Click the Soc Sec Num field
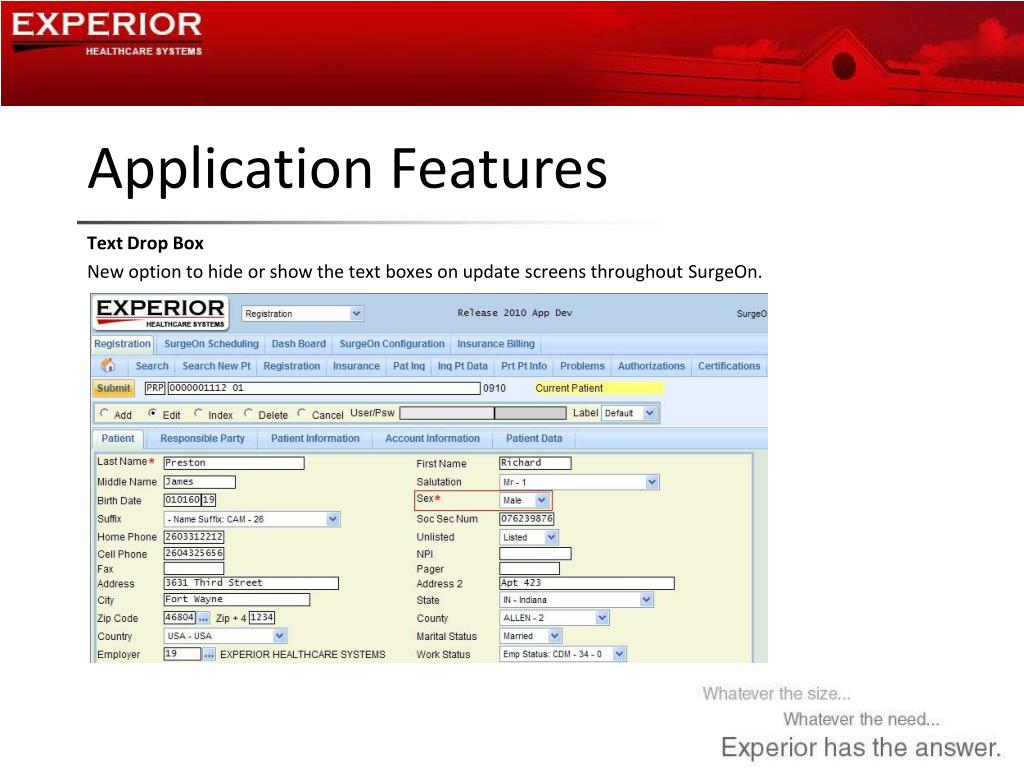This screenshot has width=1024, height=768. click(527, 519)
